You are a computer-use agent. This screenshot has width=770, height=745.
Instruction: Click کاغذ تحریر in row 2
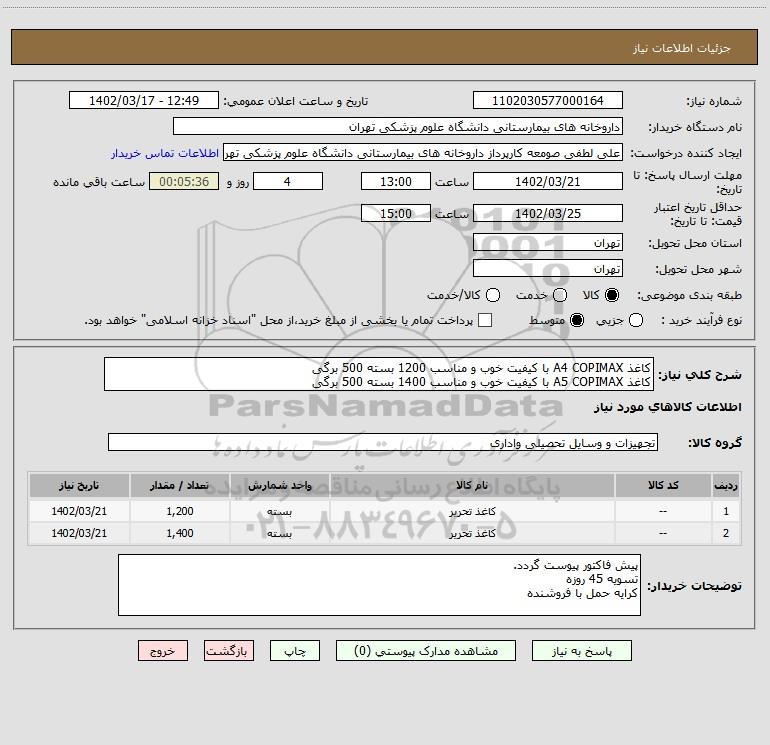pos(472,533)
